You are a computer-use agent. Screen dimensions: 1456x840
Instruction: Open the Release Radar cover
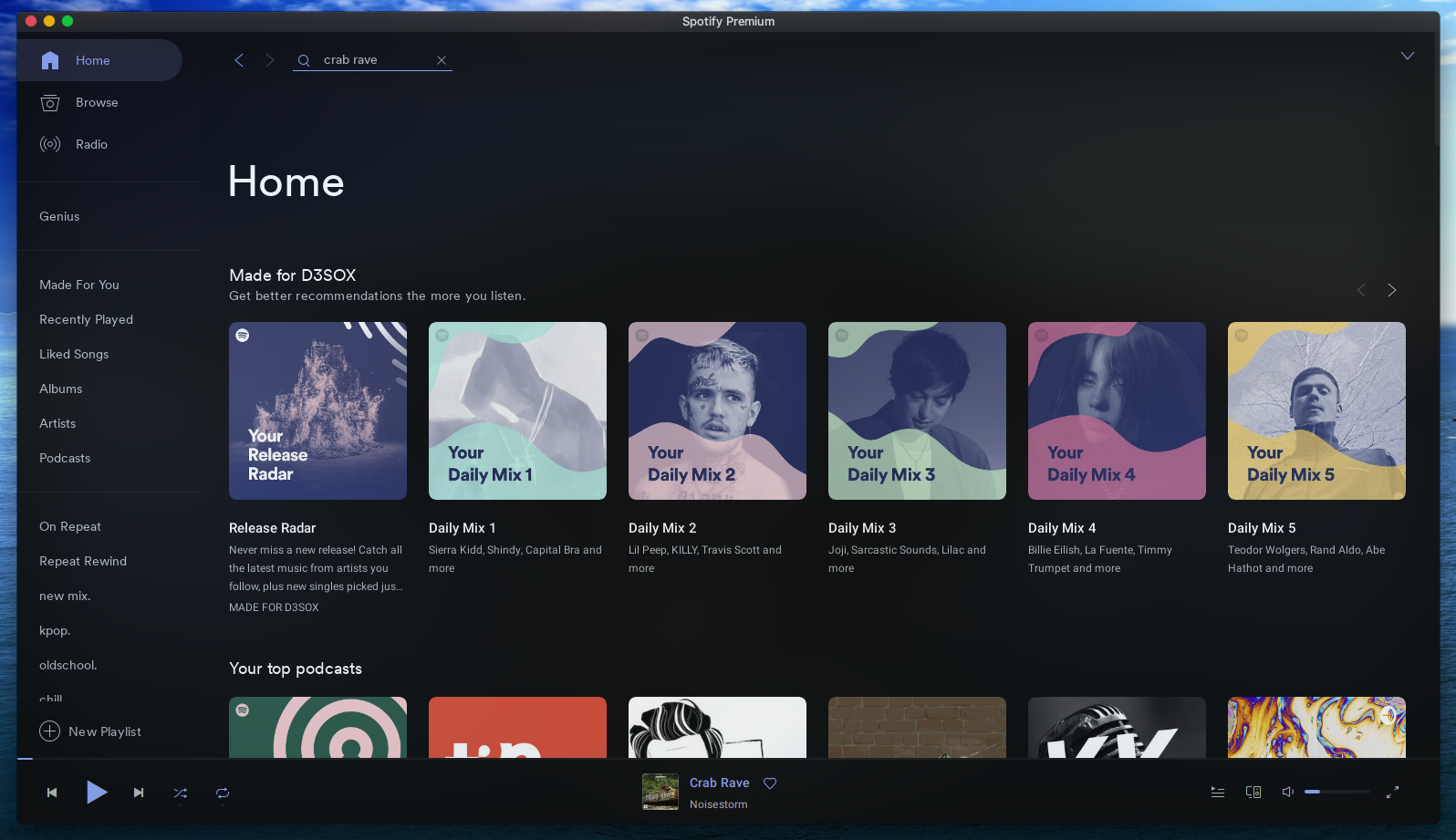(x=317, y=410)
